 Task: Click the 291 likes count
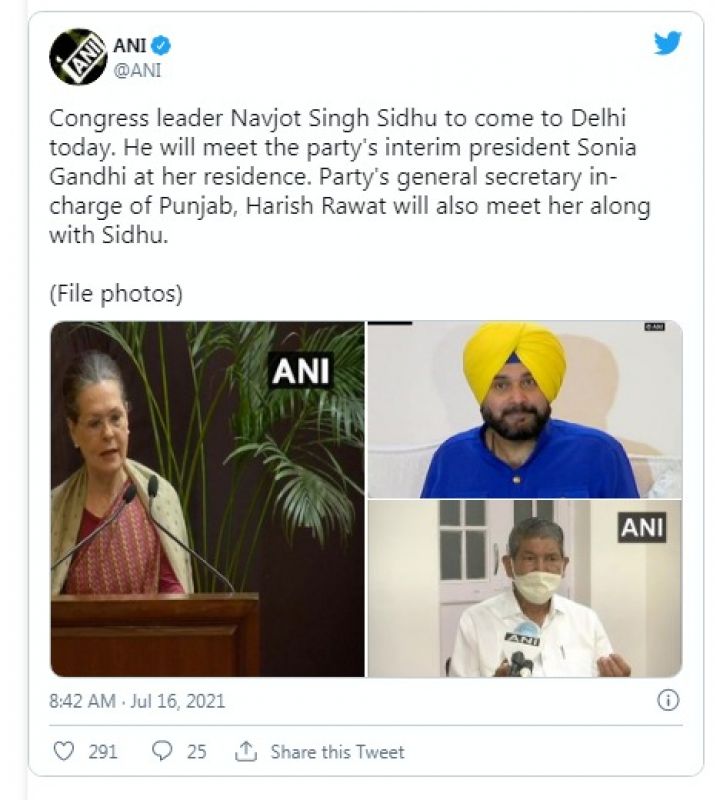[x=103, y=752]
